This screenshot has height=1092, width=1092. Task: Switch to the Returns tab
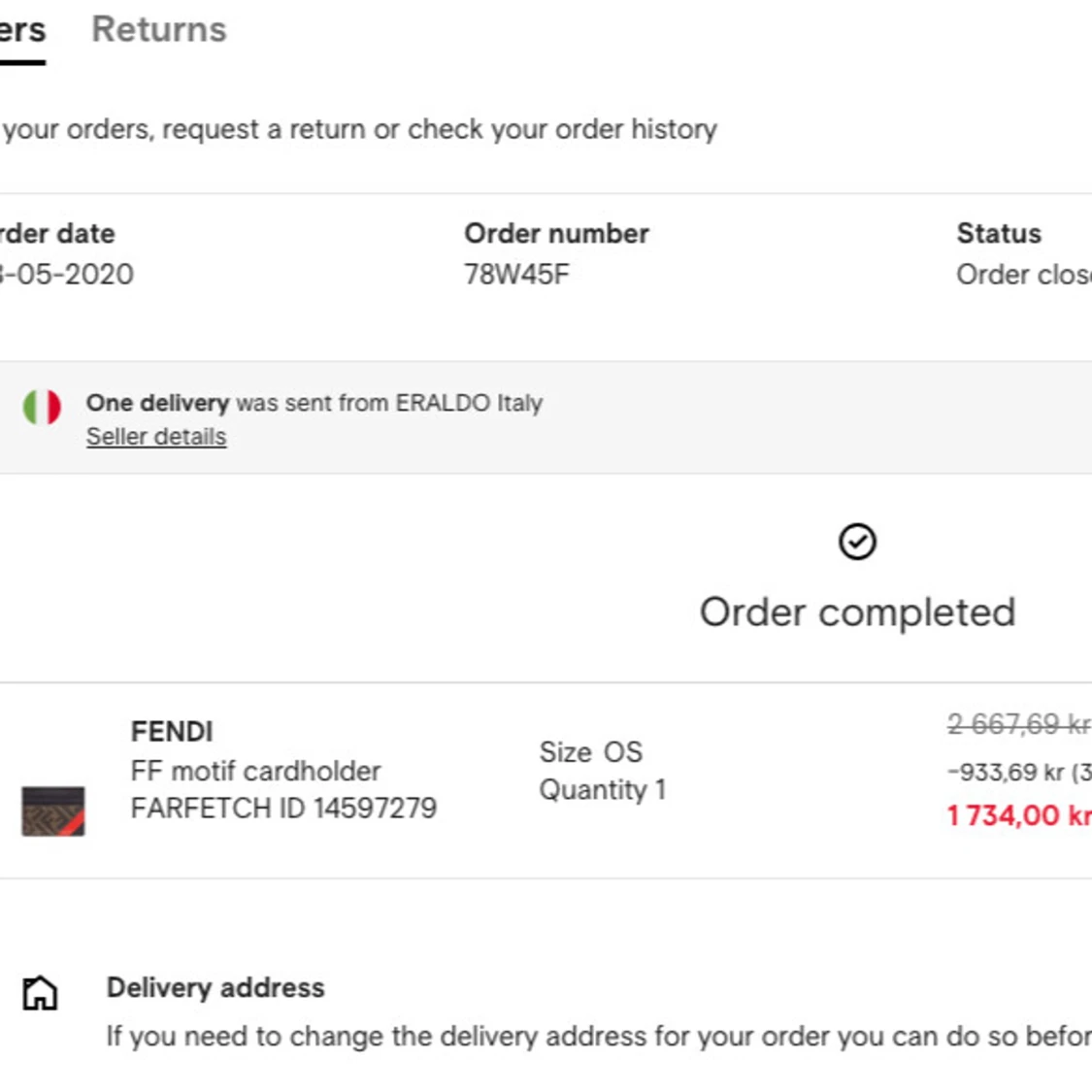(158, 30)
